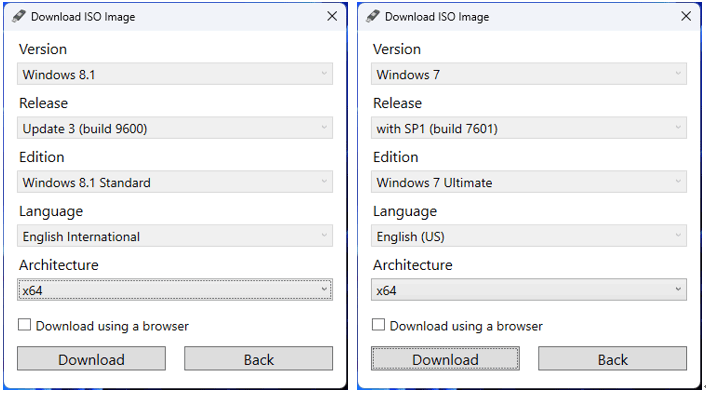Screen dimensions: 706x393
Task: Click the Architecture label in the Windows 7 dialog
Action: [412, 265]
